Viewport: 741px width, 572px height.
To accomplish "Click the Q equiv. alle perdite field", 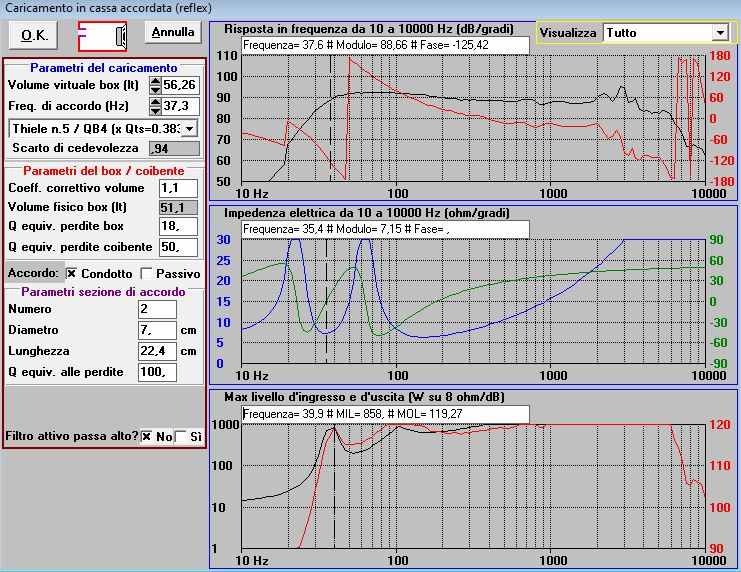I will pos(157,372).
